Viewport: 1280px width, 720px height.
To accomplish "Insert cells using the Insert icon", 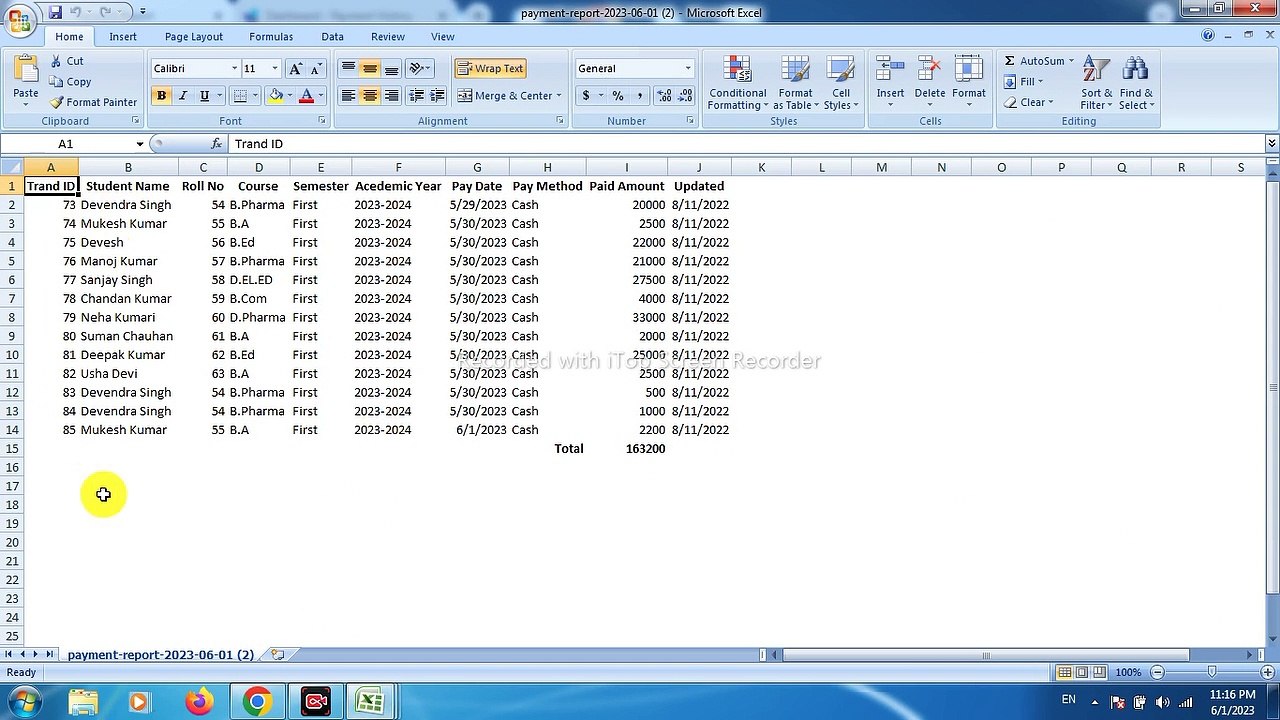I will tap(890, 69).
